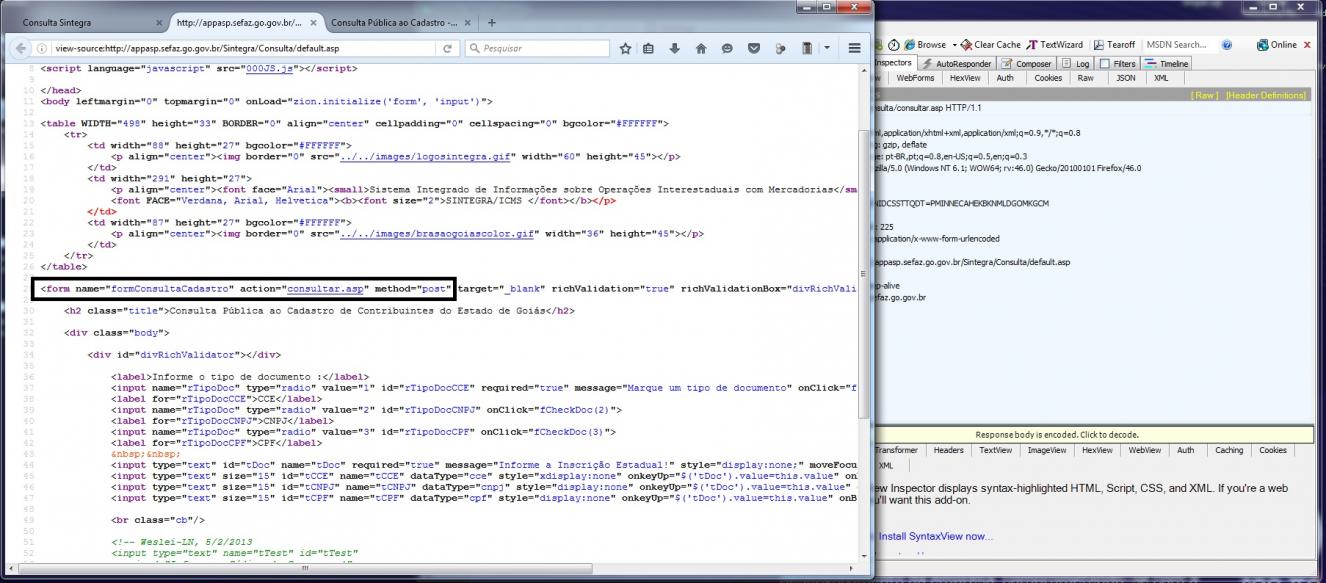Go to Firefox home page icon
The height and width of the screenshot is (583, 1326).
click(701, 48)
